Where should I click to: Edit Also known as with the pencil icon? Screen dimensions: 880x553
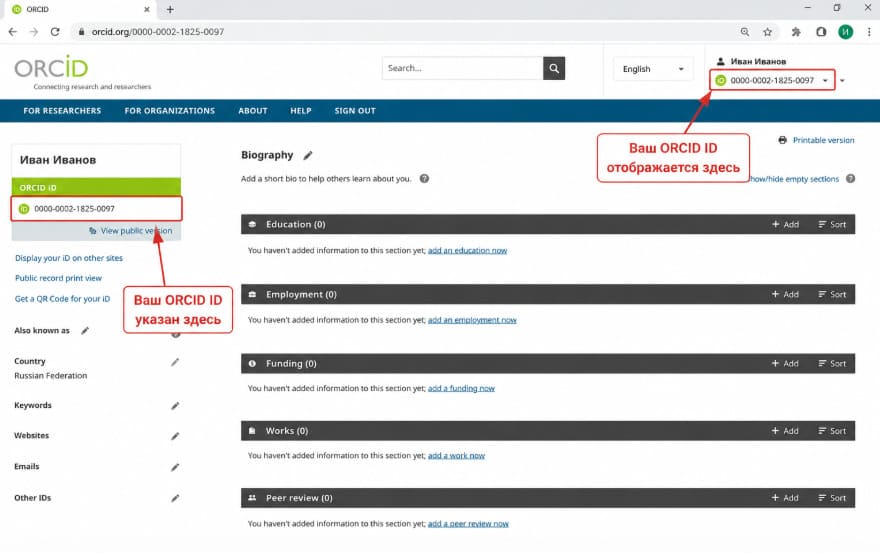click(x=85, y=331)
